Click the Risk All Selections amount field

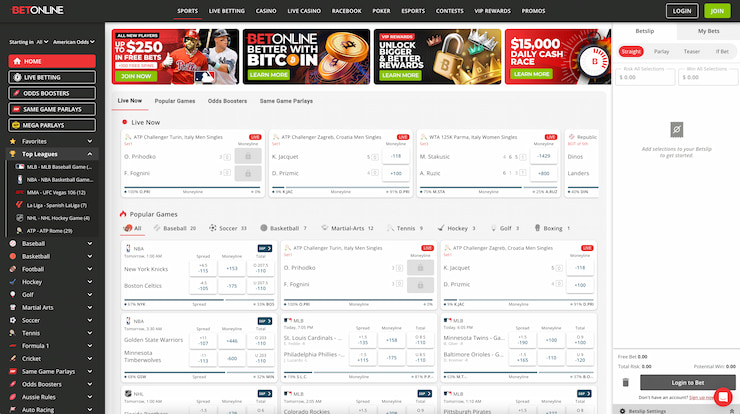(644, 76)
